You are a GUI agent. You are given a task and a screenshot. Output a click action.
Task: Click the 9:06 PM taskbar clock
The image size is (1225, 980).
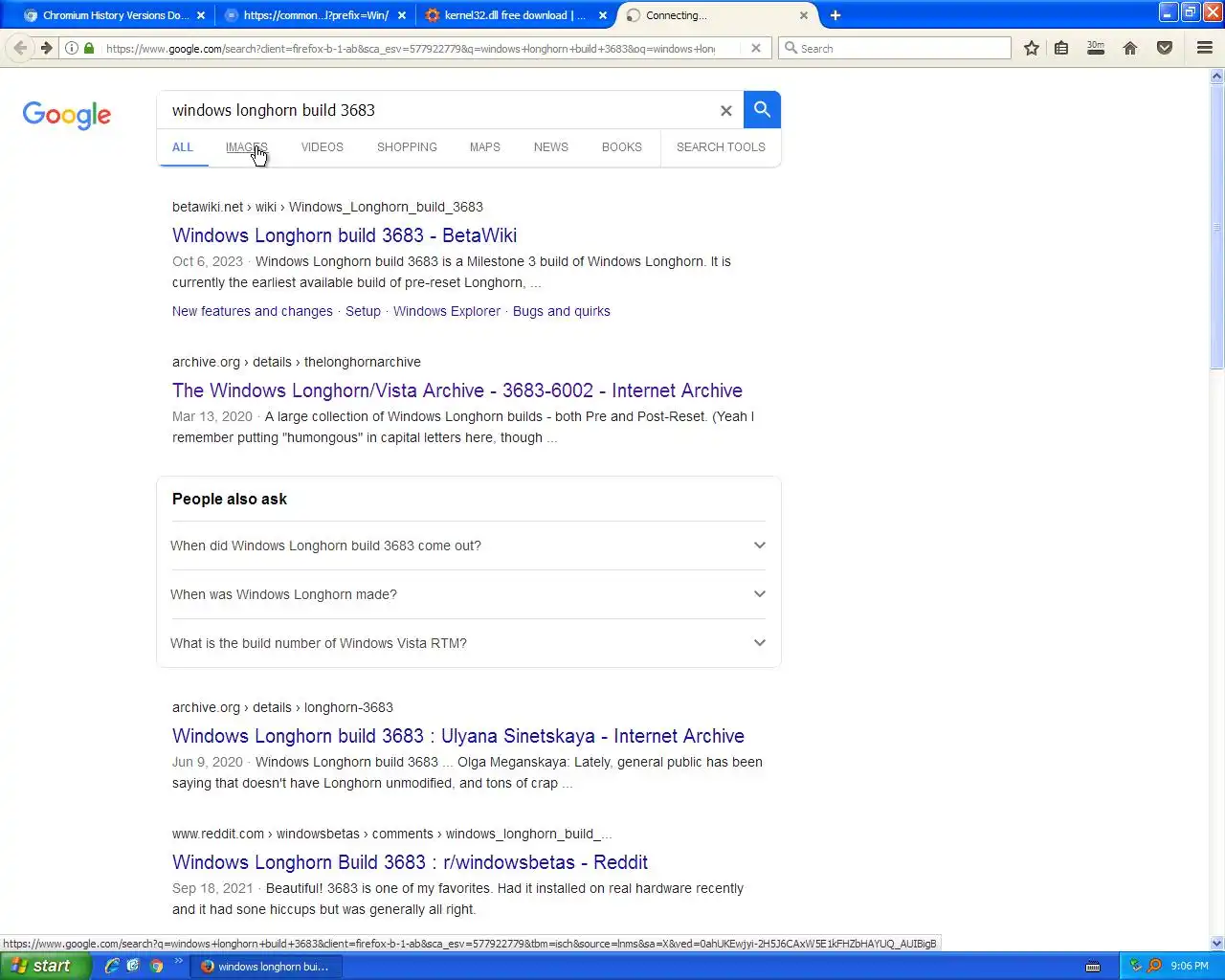pos(1190,966)
